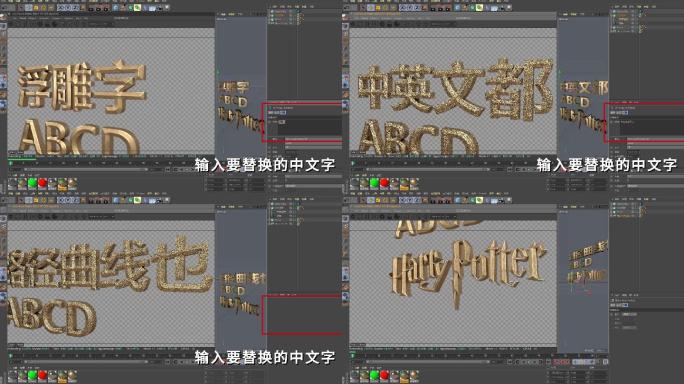Select the green material in the 路径曲线也 screenshot
This screenshot has height=384, width=684.
coord(32,375)
